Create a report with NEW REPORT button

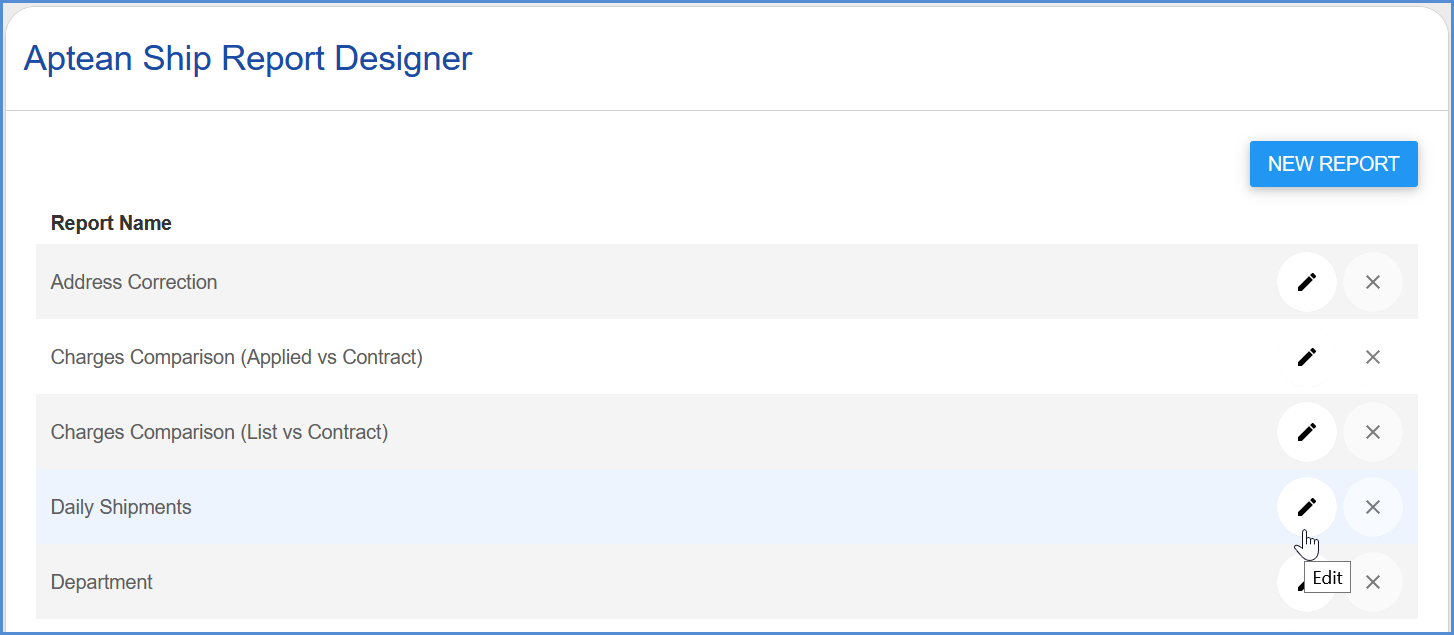point(1333,164)
